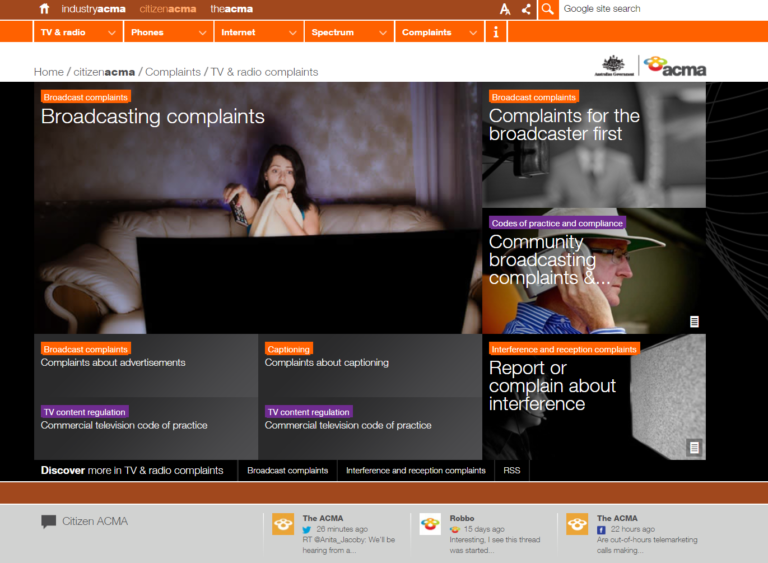768x563 pixels.
Task: Click right TV content regulation tag
Action: 309,412
